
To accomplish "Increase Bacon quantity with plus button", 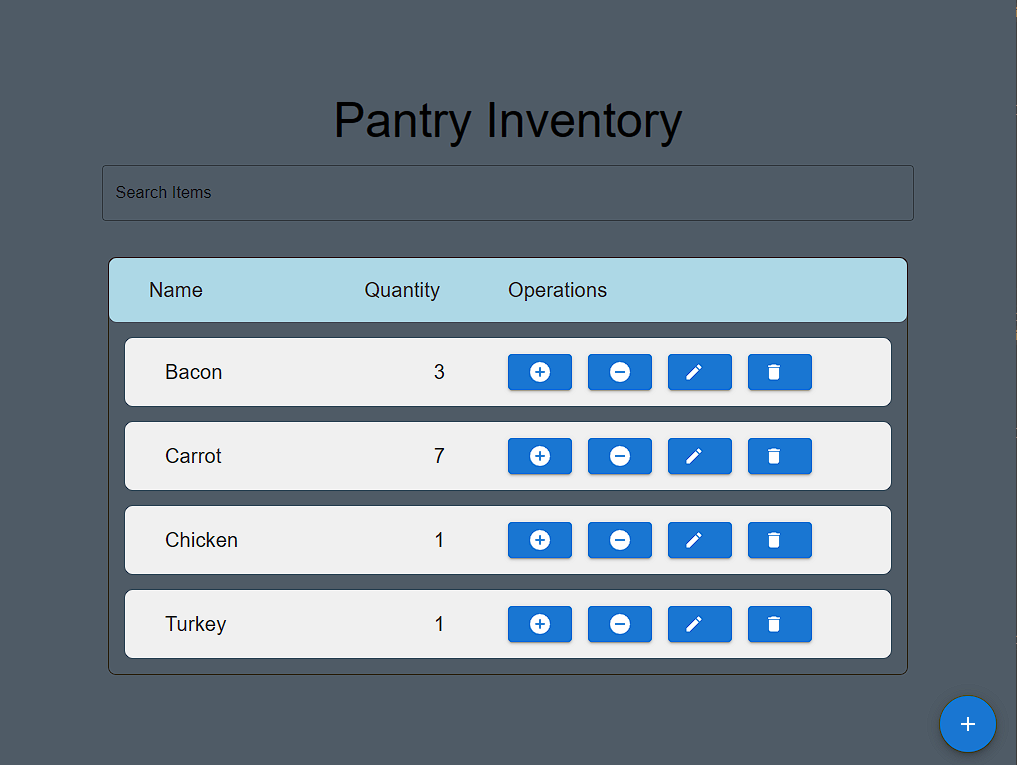I will tap(540, 372).
